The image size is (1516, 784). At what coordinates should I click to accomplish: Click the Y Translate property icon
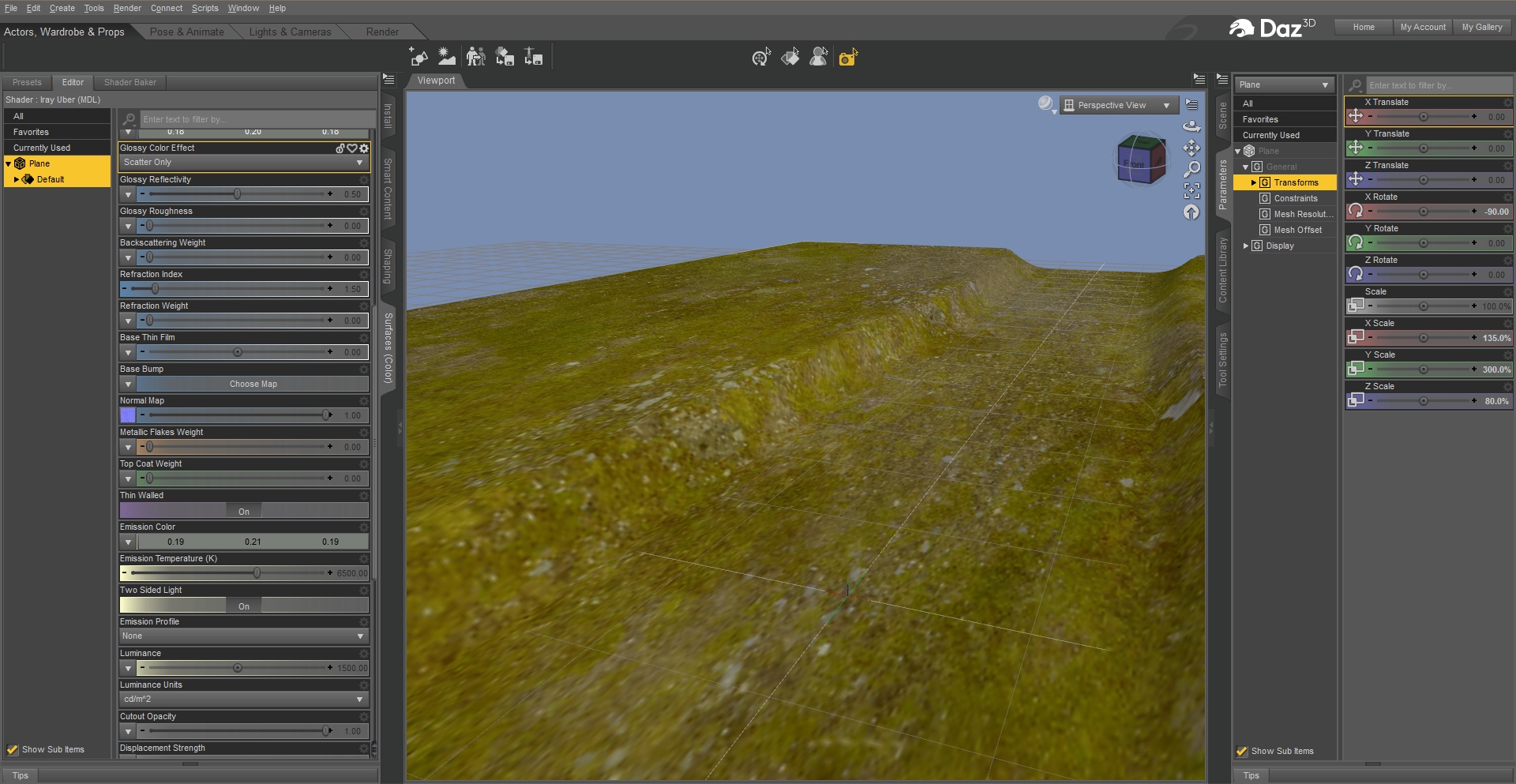point(1356,148)
